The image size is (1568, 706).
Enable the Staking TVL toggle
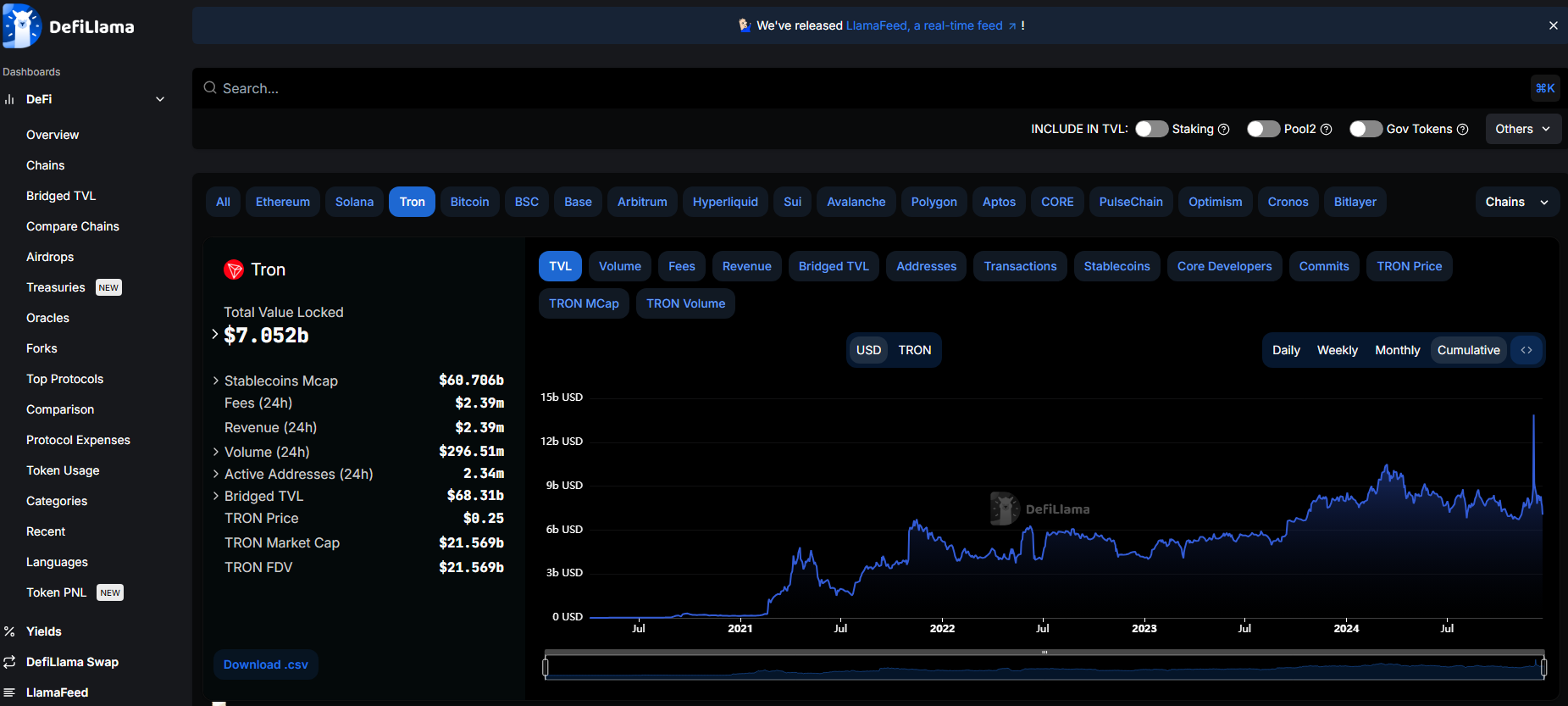pos(1151,129)
